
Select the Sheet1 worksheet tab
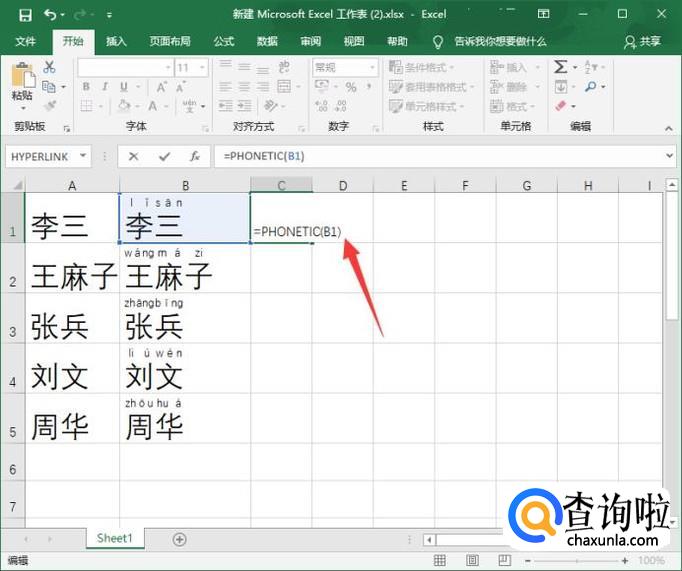click(x=114, y=538)
